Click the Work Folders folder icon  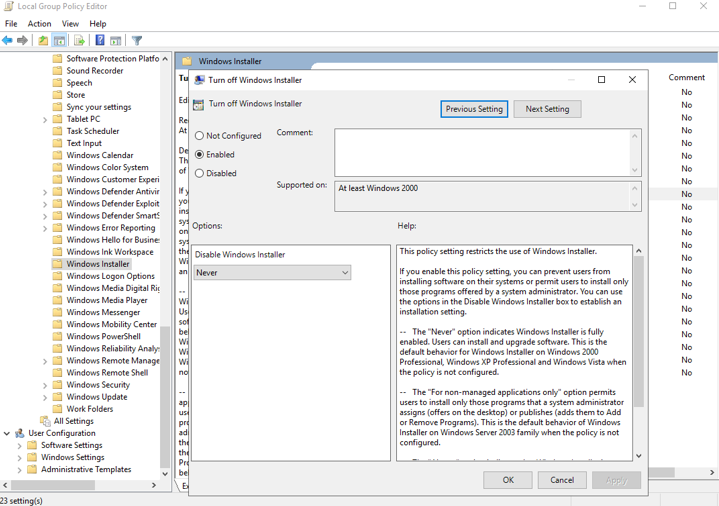(57, 409)
